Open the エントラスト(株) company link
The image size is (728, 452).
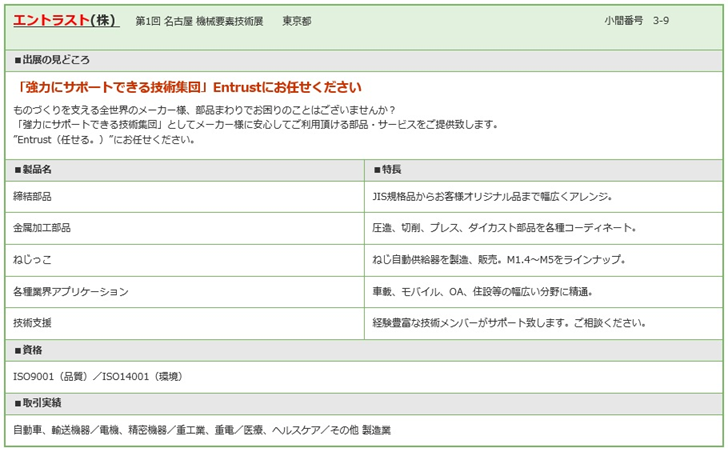point(65,21)
